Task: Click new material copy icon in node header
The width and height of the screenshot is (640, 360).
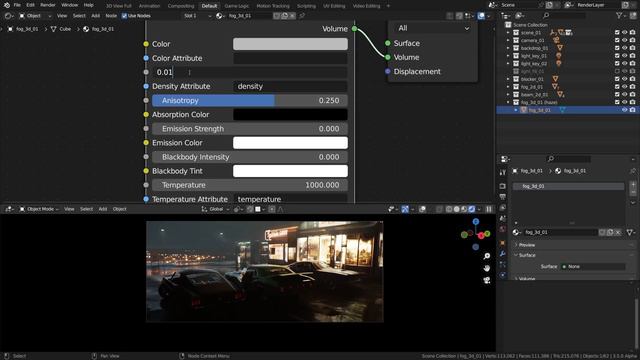Action: (284, 16)
